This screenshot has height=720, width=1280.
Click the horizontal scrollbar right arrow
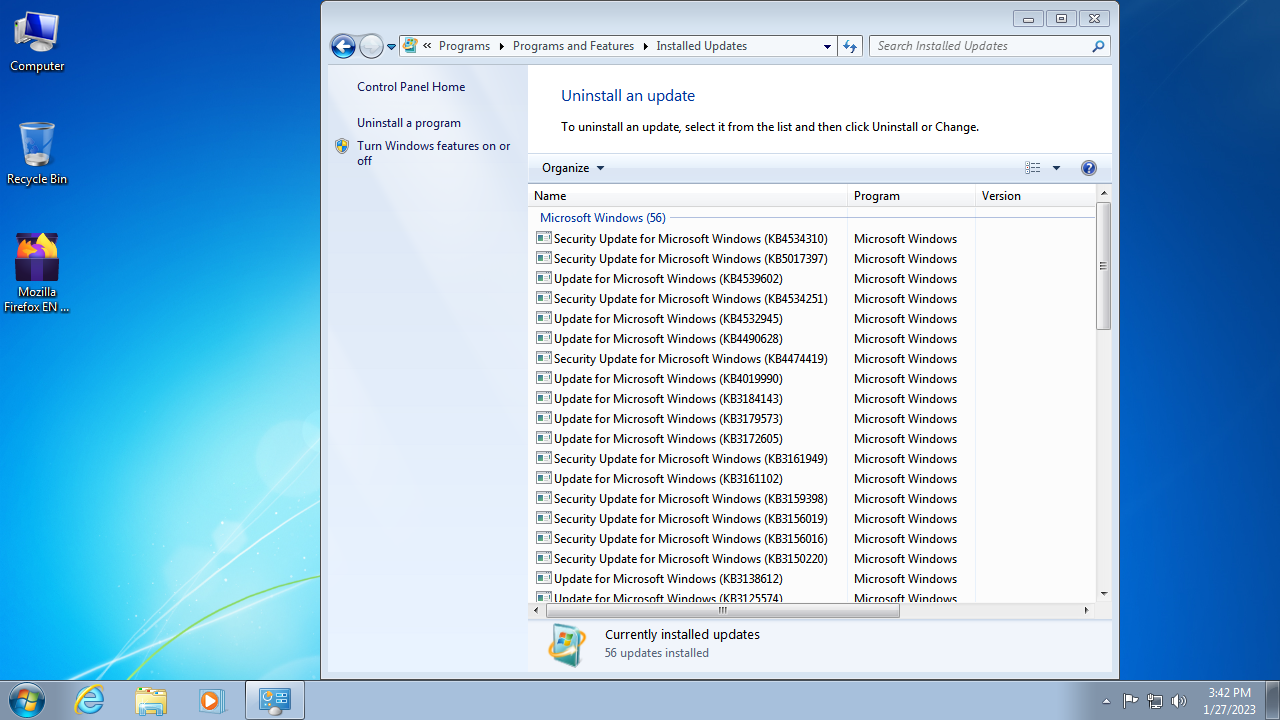pos(1087,610)
